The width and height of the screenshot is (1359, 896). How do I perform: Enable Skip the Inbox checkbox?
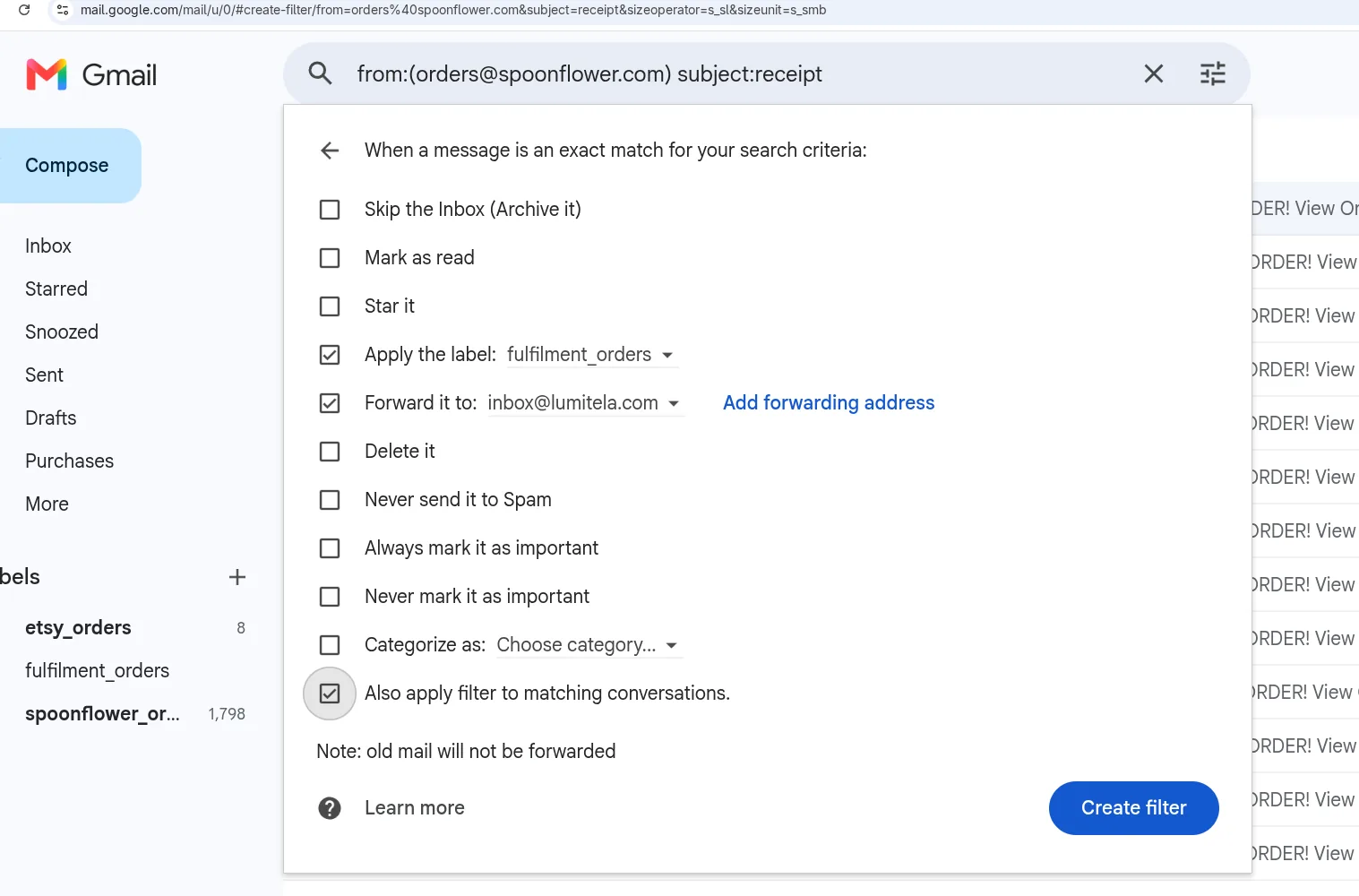330,210
